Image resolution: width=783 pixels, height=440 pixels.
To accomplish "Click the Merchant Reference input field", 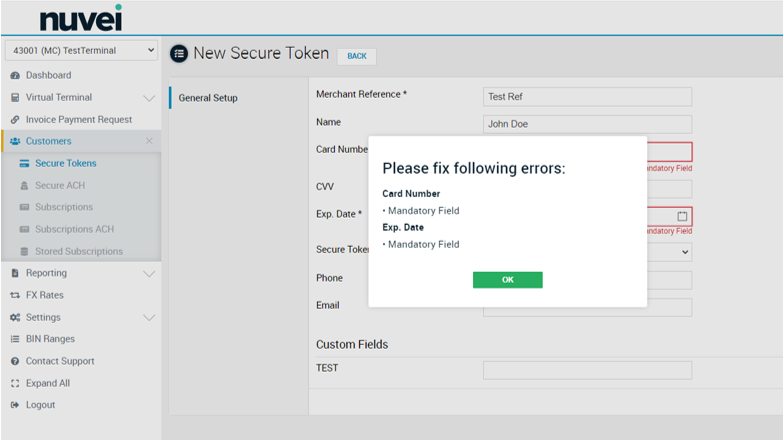I will tap(587, 97).
